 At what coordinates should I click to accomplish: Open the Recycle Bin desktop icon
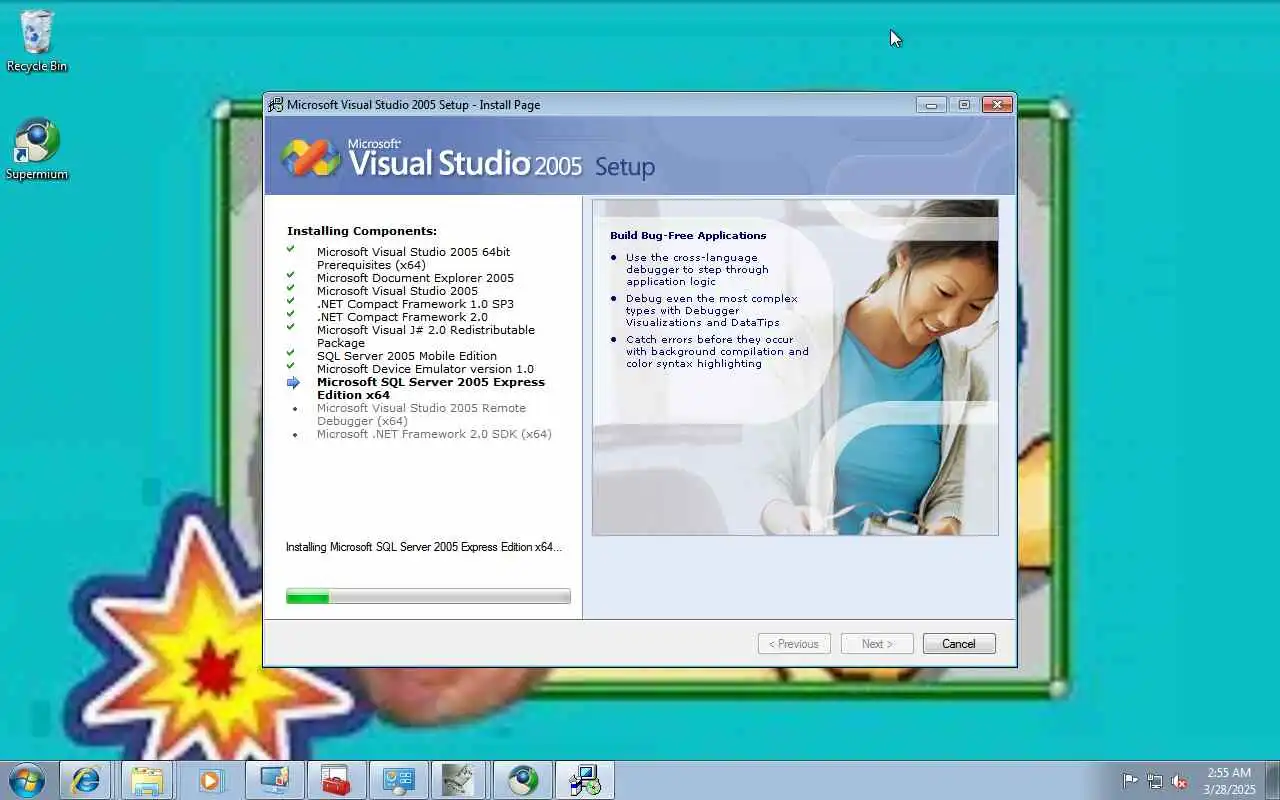[x=37, y=40]
